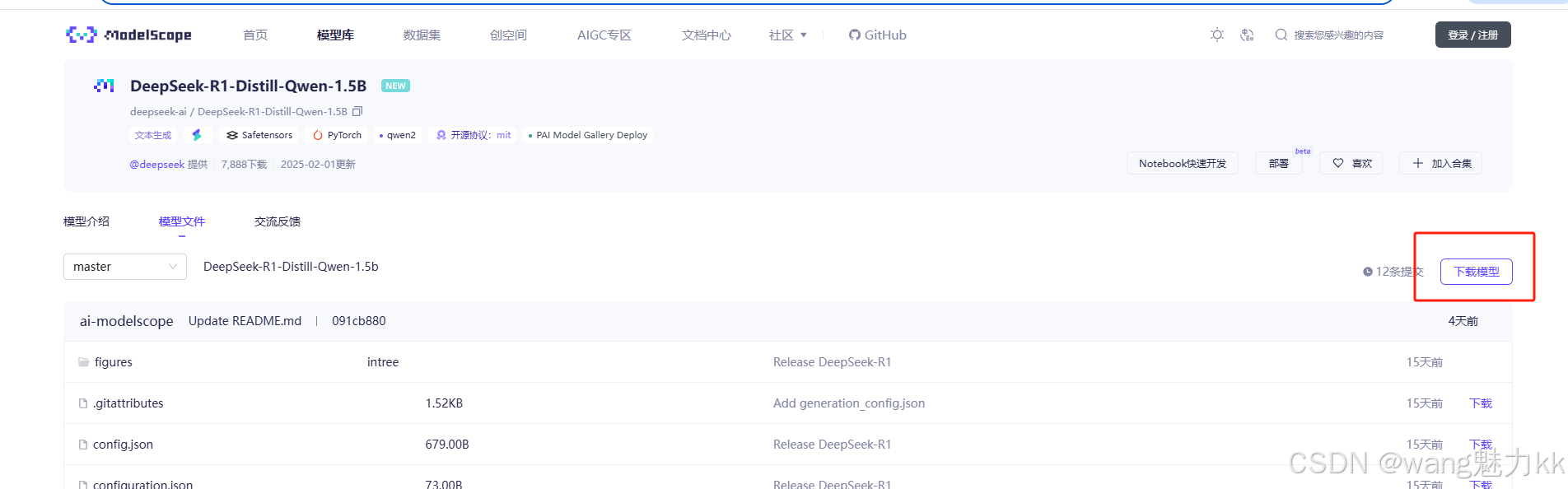Switch to 交流反馈 tab
The image size is (1568, 489).
click(278, 221)
